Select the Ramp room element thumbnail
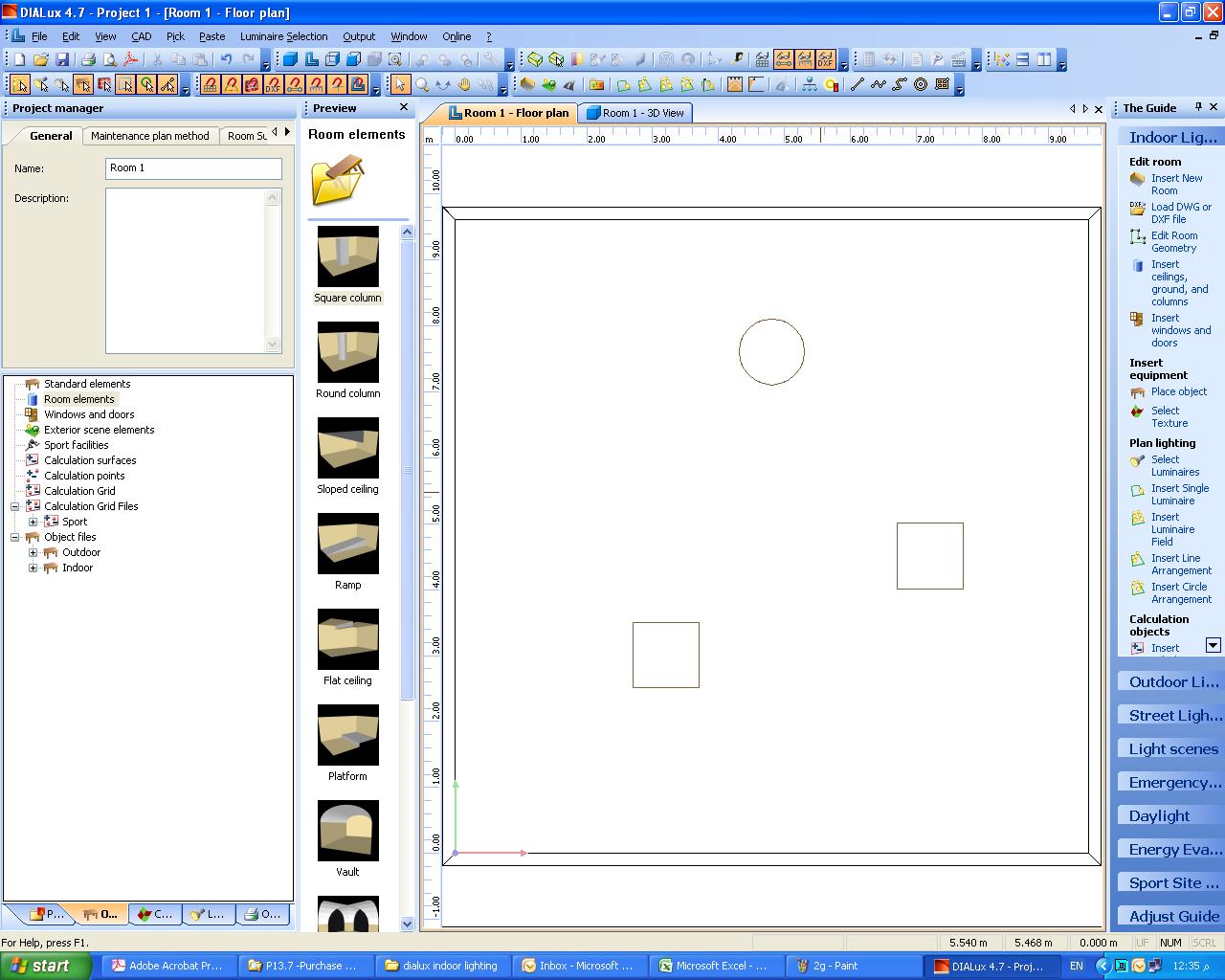Viewport: 1225px width, 980px height. 348,544
